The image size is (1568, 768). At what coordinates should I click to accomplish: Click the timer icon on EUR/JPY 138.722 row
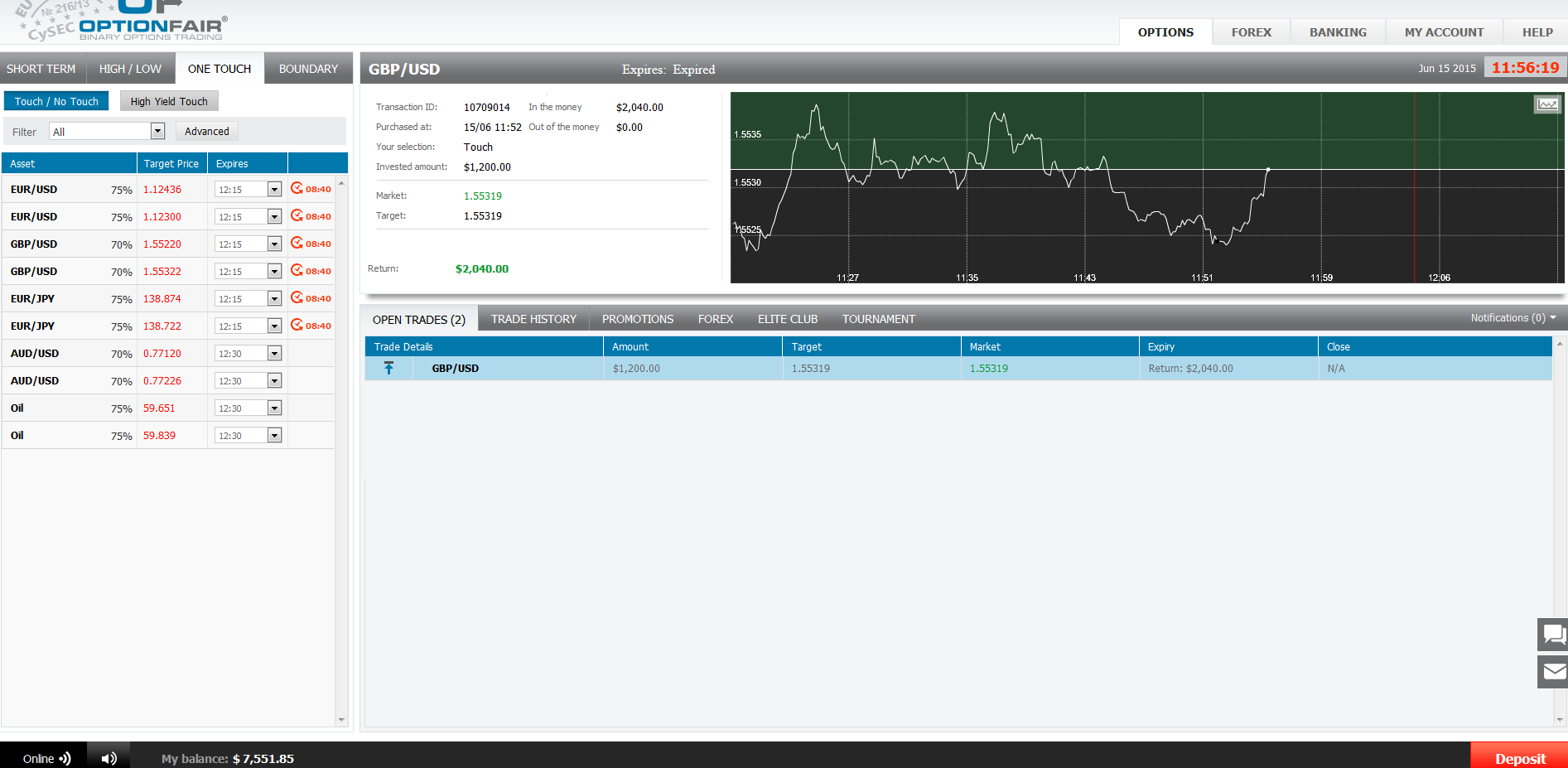(x=297, y=326)
